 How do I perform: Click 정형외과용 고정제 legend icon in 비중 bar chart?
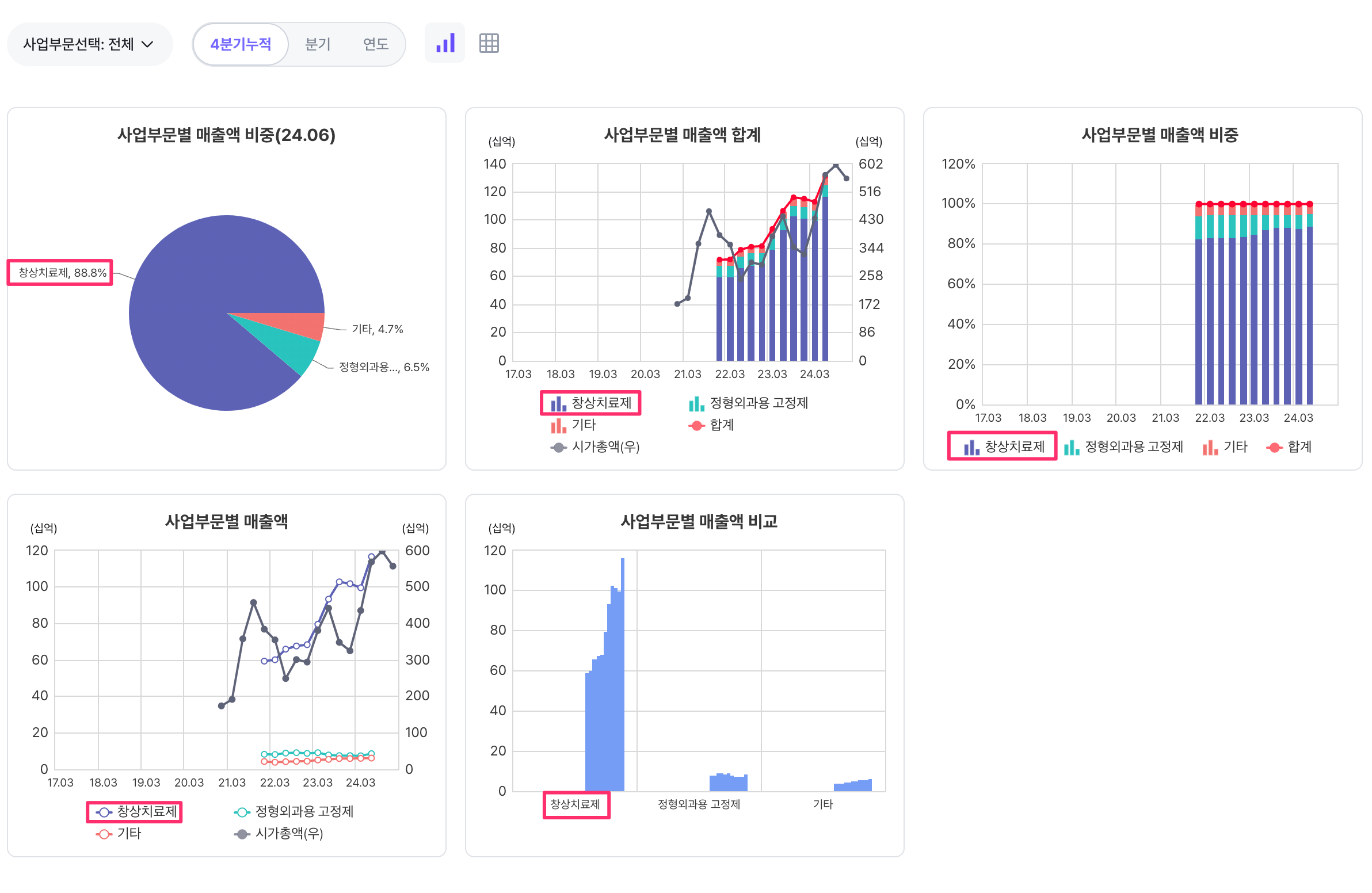(x=1071, y=447)
